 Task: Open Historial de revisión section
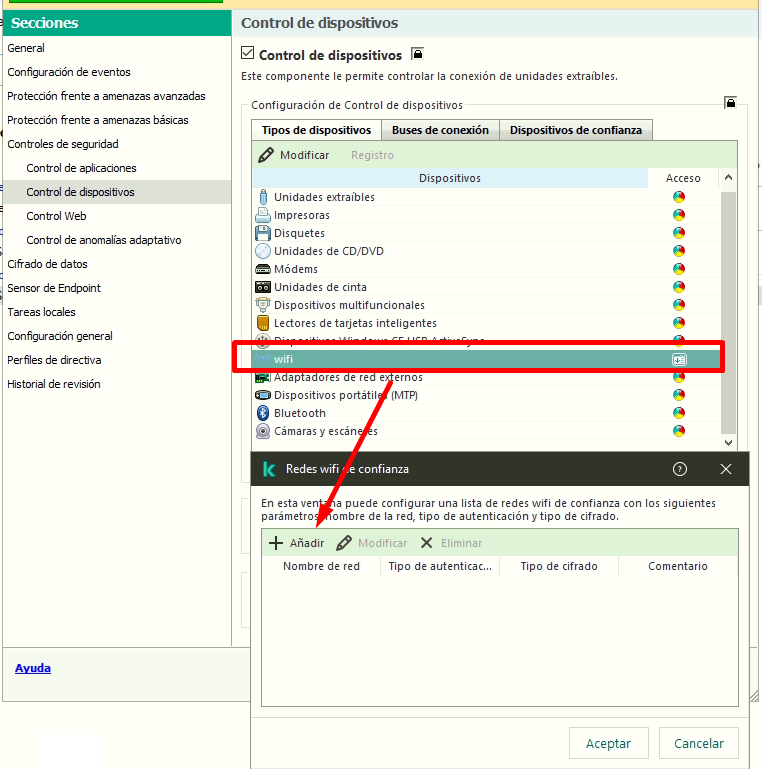click(54, 384)
